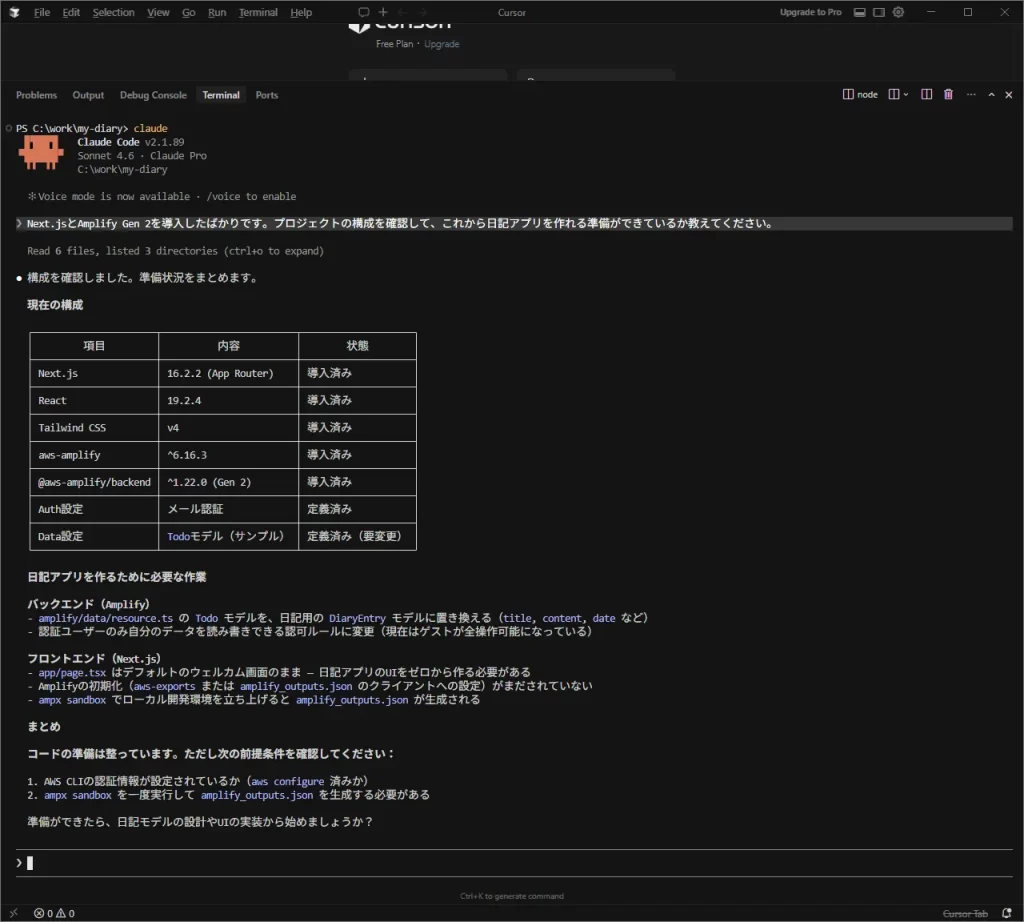
Task: Toggle Cursor Tab in status bar
Action: pos(965,913)
